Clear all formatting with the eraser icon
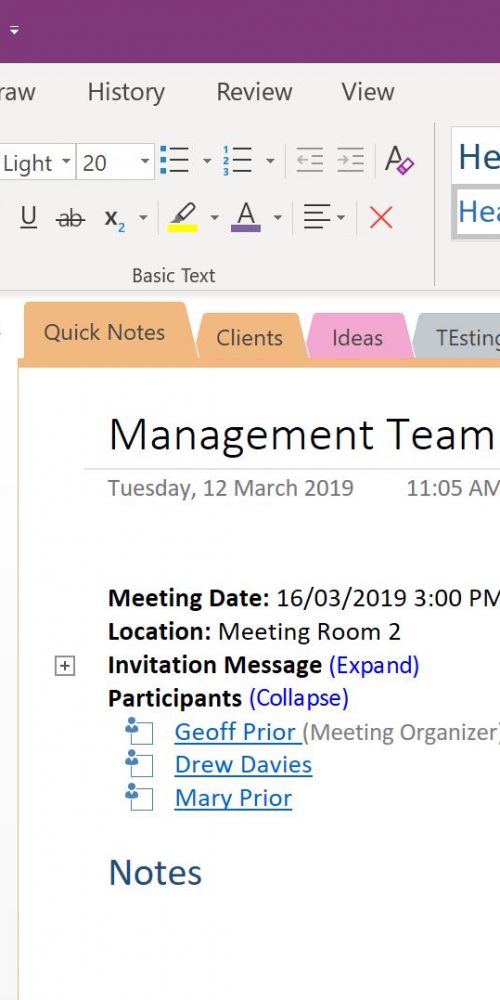Viewport: 500px width, 1000px height. pos(399,160)
